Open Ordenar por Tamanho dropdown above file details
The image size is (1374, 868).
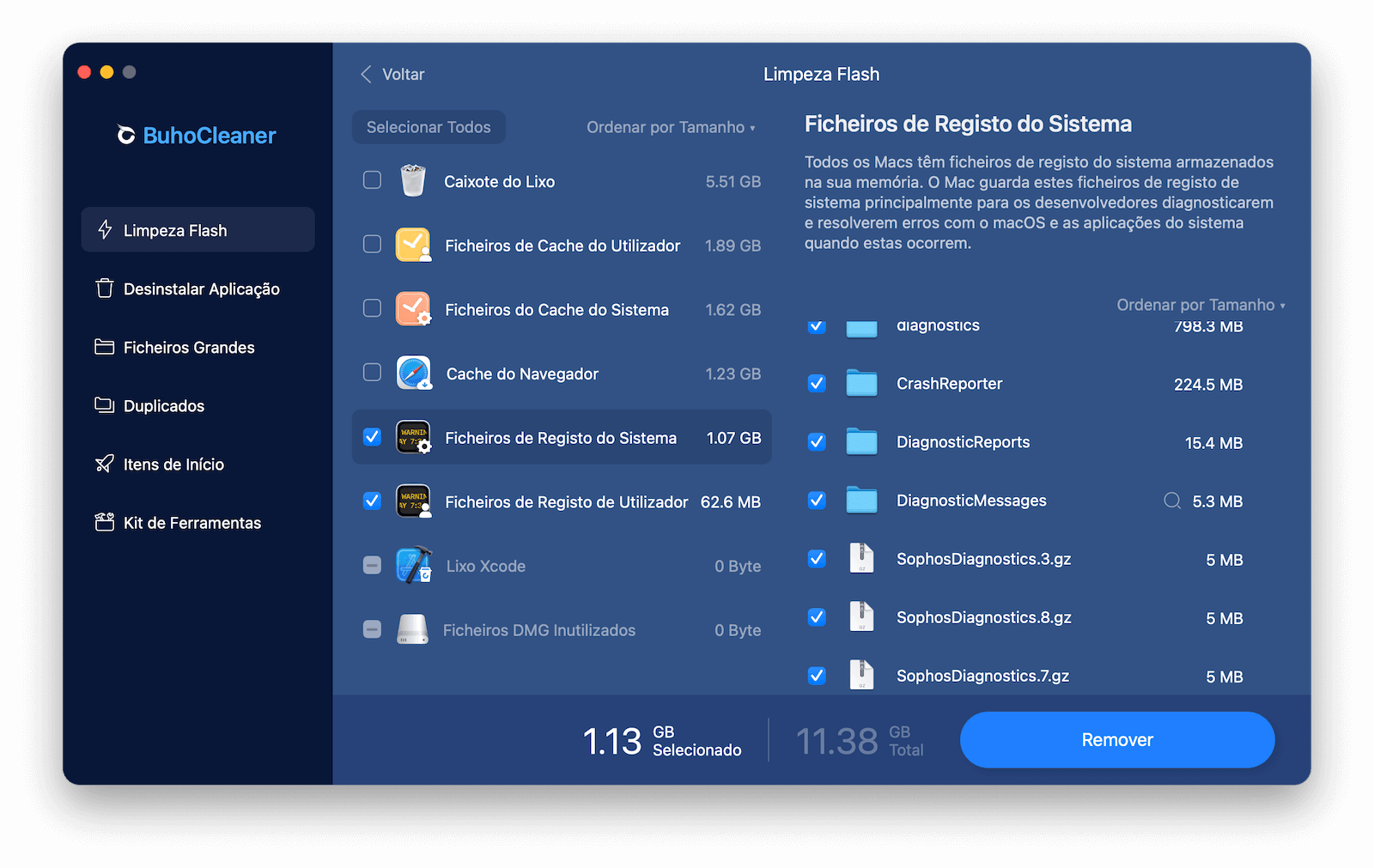click(x=1201, y=305)
